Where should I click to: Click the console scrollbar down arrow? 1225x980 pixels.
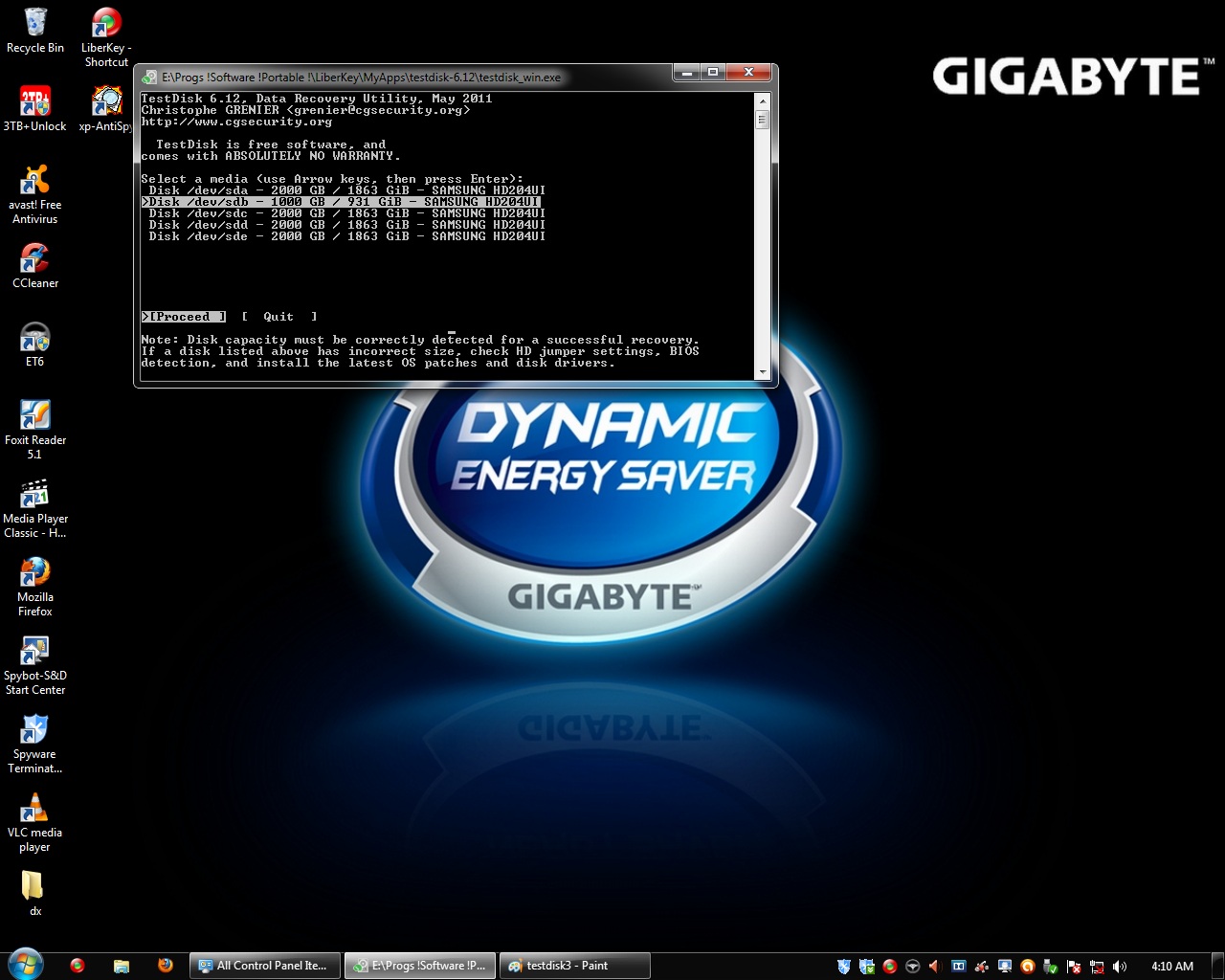click(x=763, y=371)
